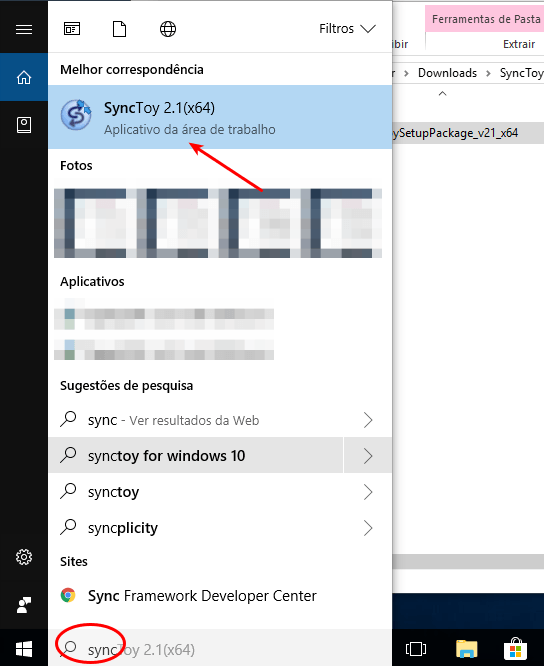Expand the Filtros dropdown
Image resolution: width=544 pixels, height=666 pixels.
347,29
